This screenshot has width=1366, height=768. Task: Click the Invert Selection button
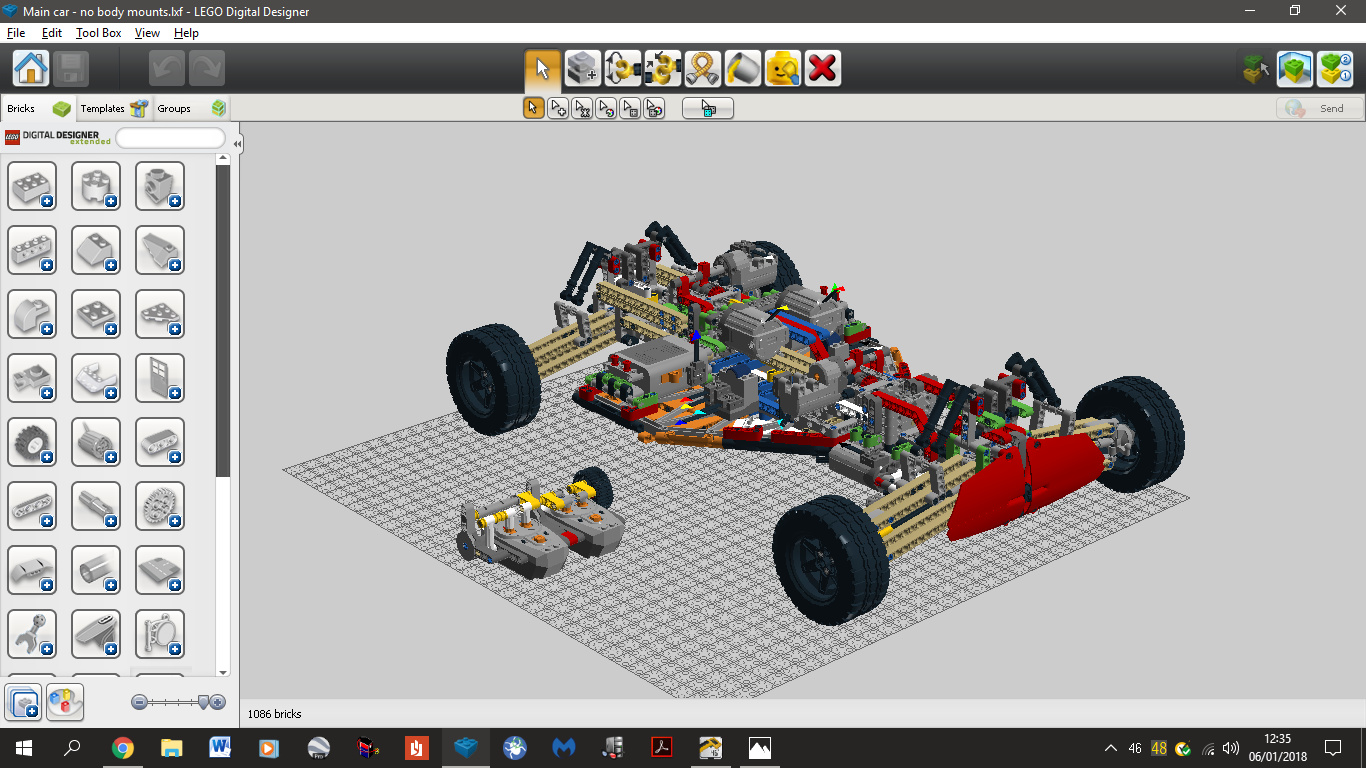click(708, 108)
